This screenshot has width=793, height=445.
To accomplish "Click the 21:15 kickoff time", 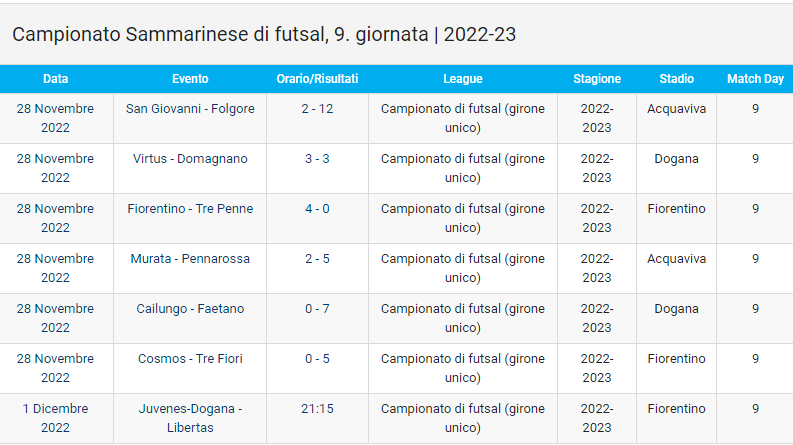I will [x=317, y=409].
